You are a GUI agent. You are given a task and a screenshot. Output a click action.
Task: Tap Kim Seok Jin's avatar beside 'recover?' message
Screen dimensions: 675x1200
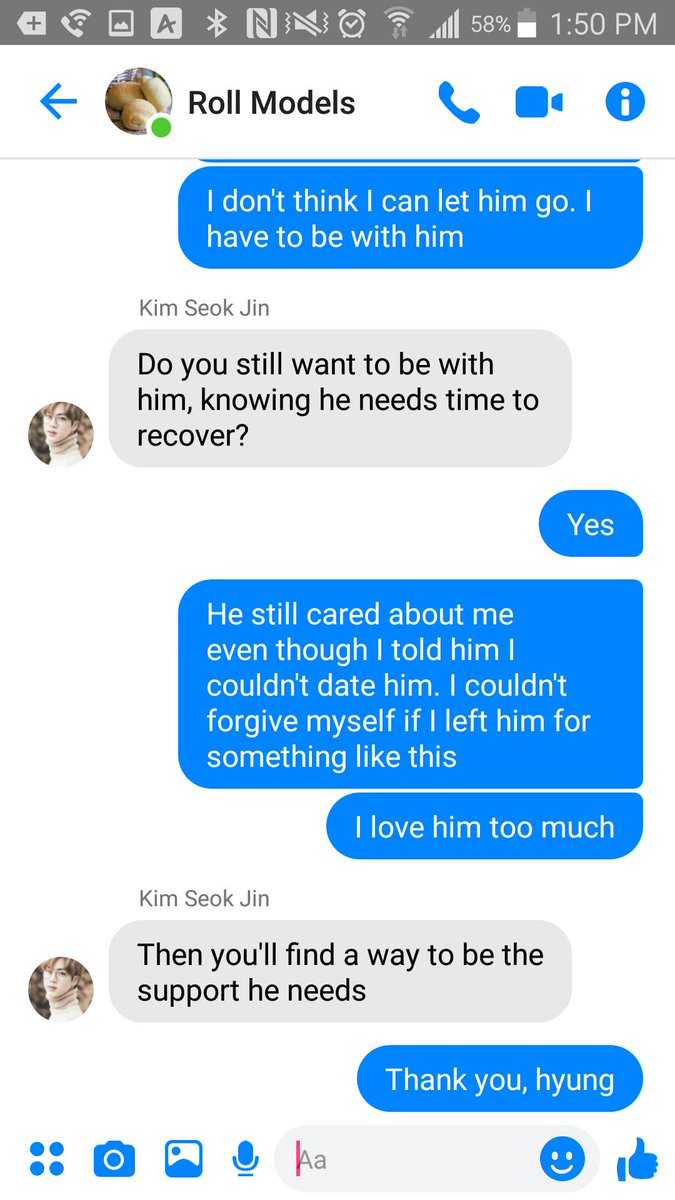(x=60, y=434)
